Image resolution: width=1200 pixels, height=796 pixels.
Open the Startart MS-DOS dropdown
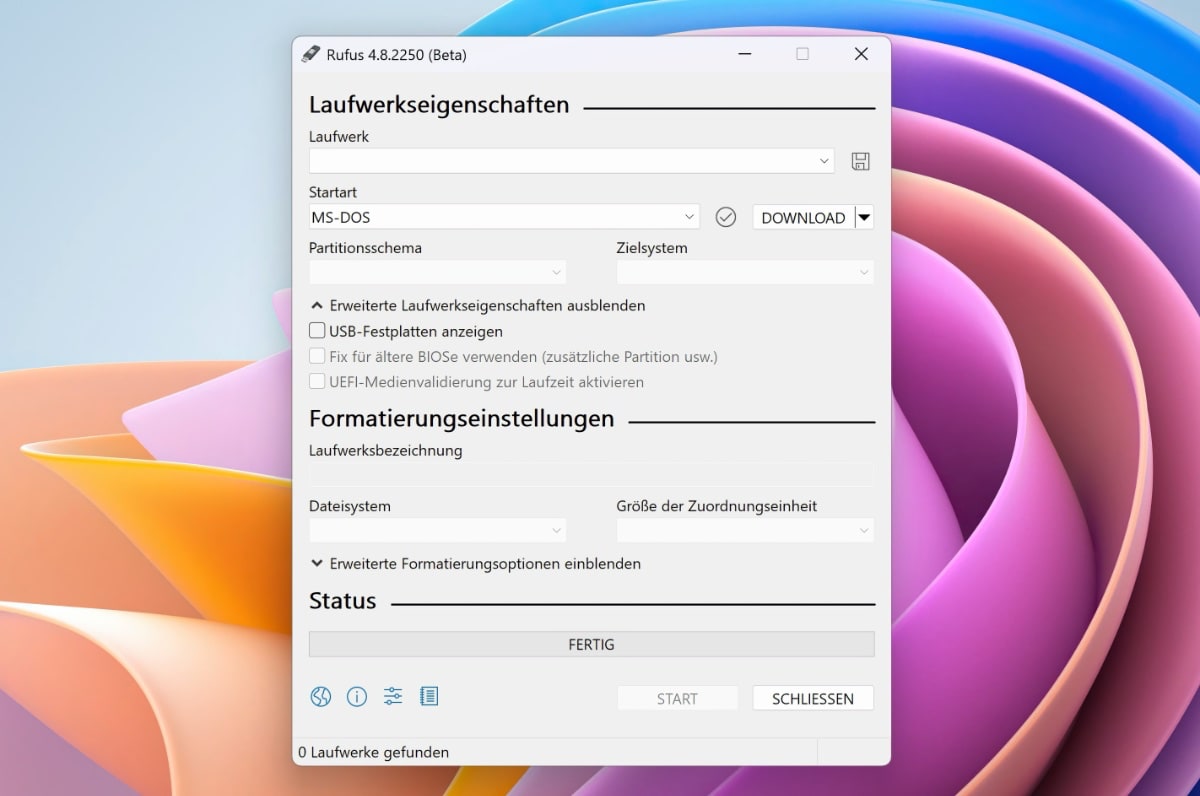(504, 217)
